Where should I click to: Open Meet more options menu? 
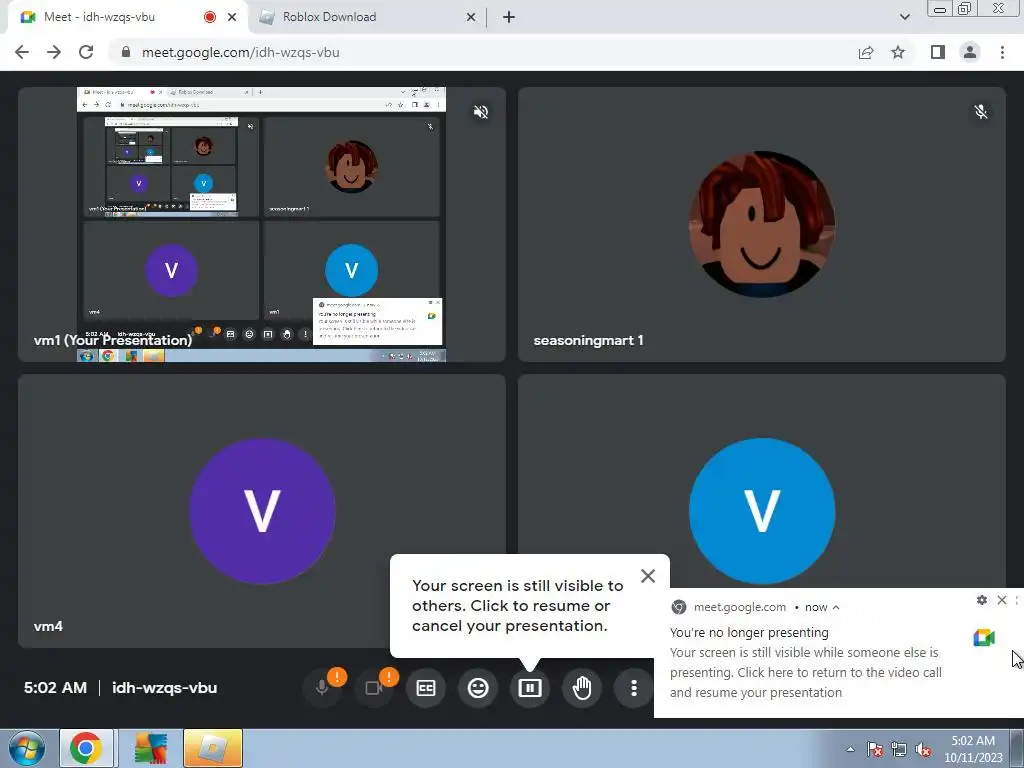pyautogui.click(x=633, y=688)
